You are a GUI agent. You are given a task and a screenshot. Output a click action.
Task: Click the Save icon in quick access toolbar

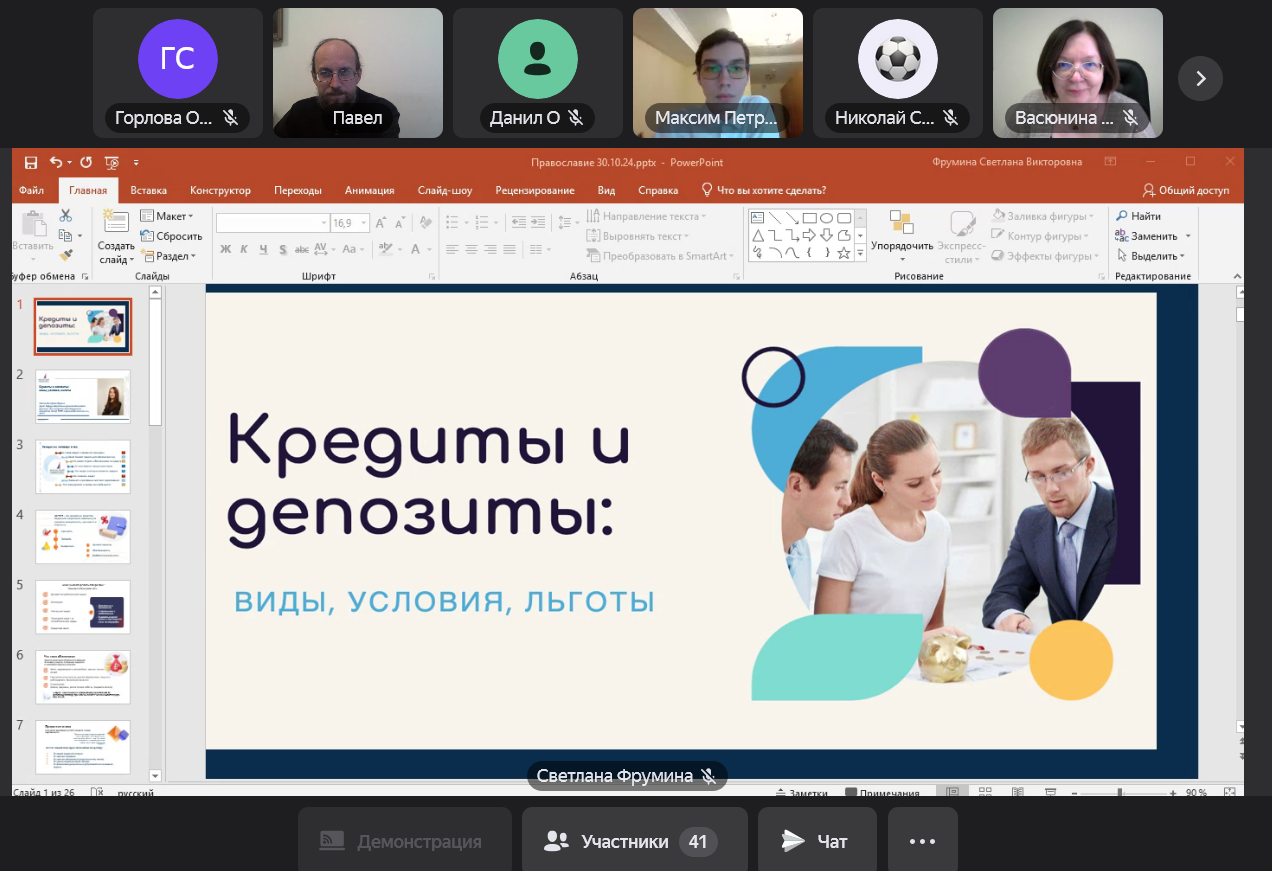(31, 163)
